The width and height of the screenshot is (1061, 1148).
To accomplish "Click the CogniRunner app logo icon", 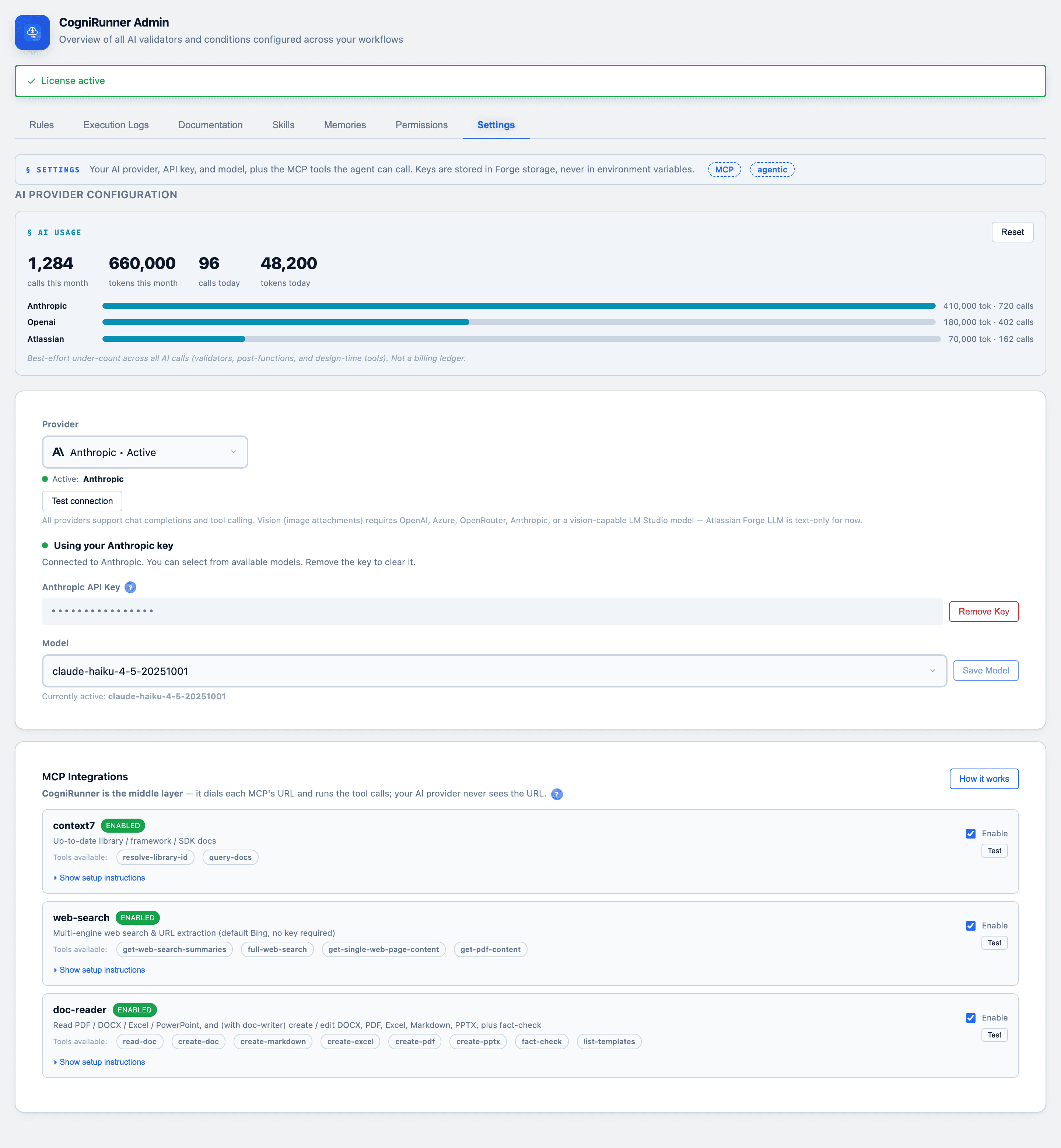I will pyautogui.click(x=32, y=32).
